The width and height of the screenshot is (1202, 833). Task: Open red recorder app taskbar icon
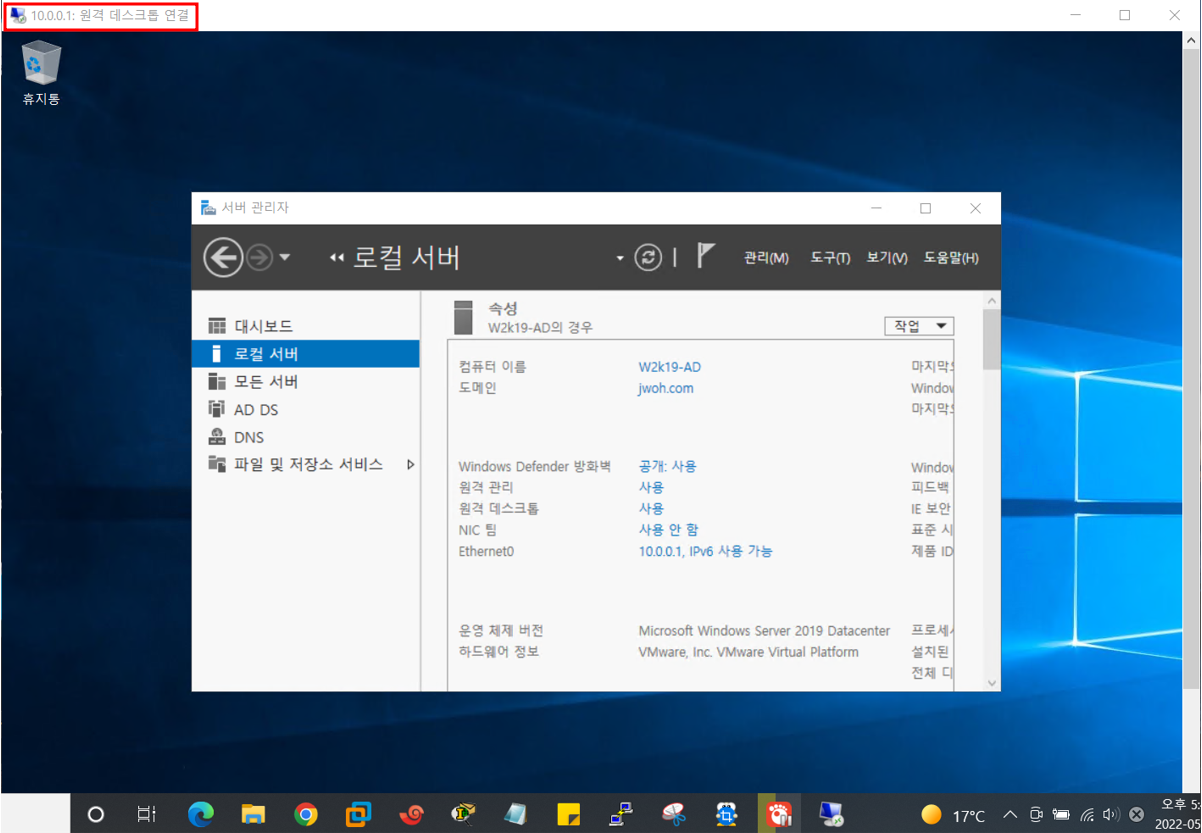[x=778, y=814]
